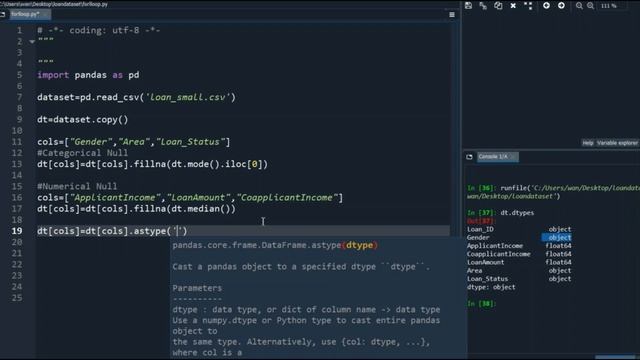Click 'Loan_ID' in console output
640x360 pixels.
480,229
